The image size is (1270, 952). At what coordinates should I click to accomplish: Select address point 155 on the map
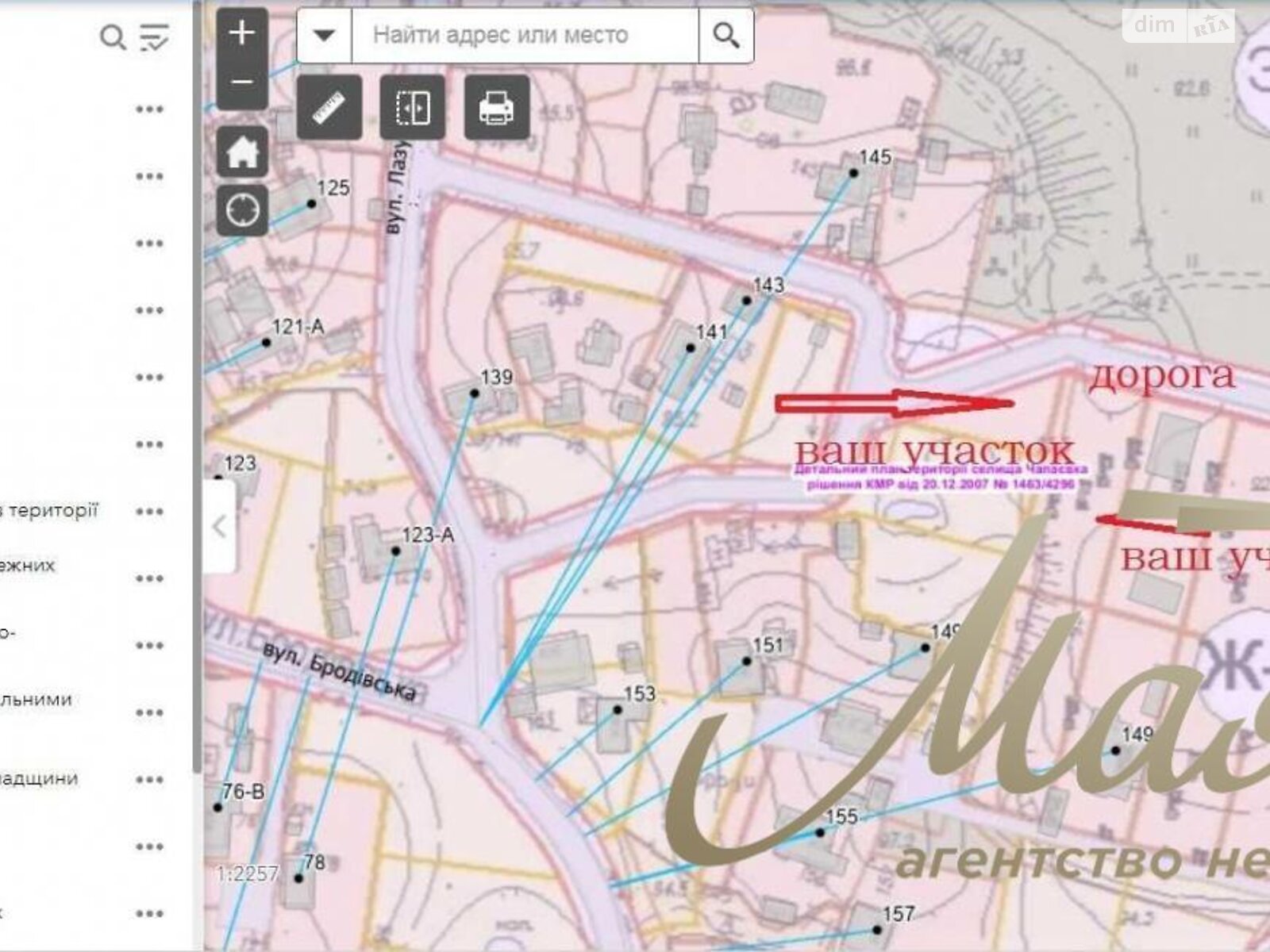[x=820, y=832]
